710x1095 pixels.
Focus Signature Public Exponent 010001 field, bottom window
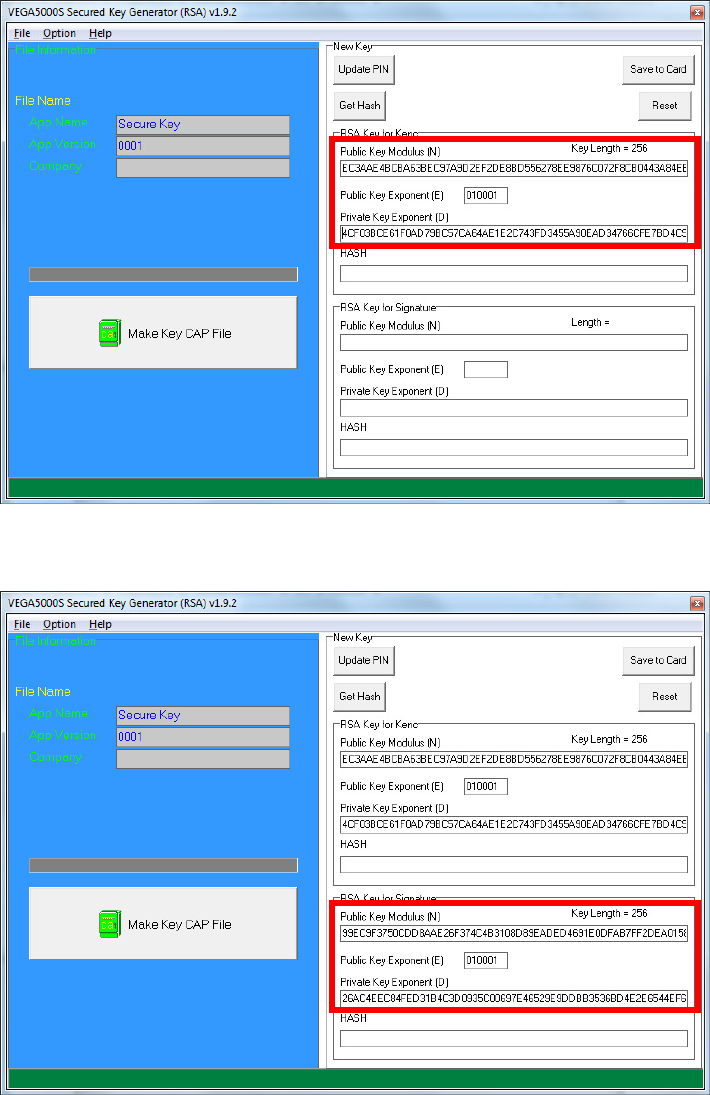(486, 960)
